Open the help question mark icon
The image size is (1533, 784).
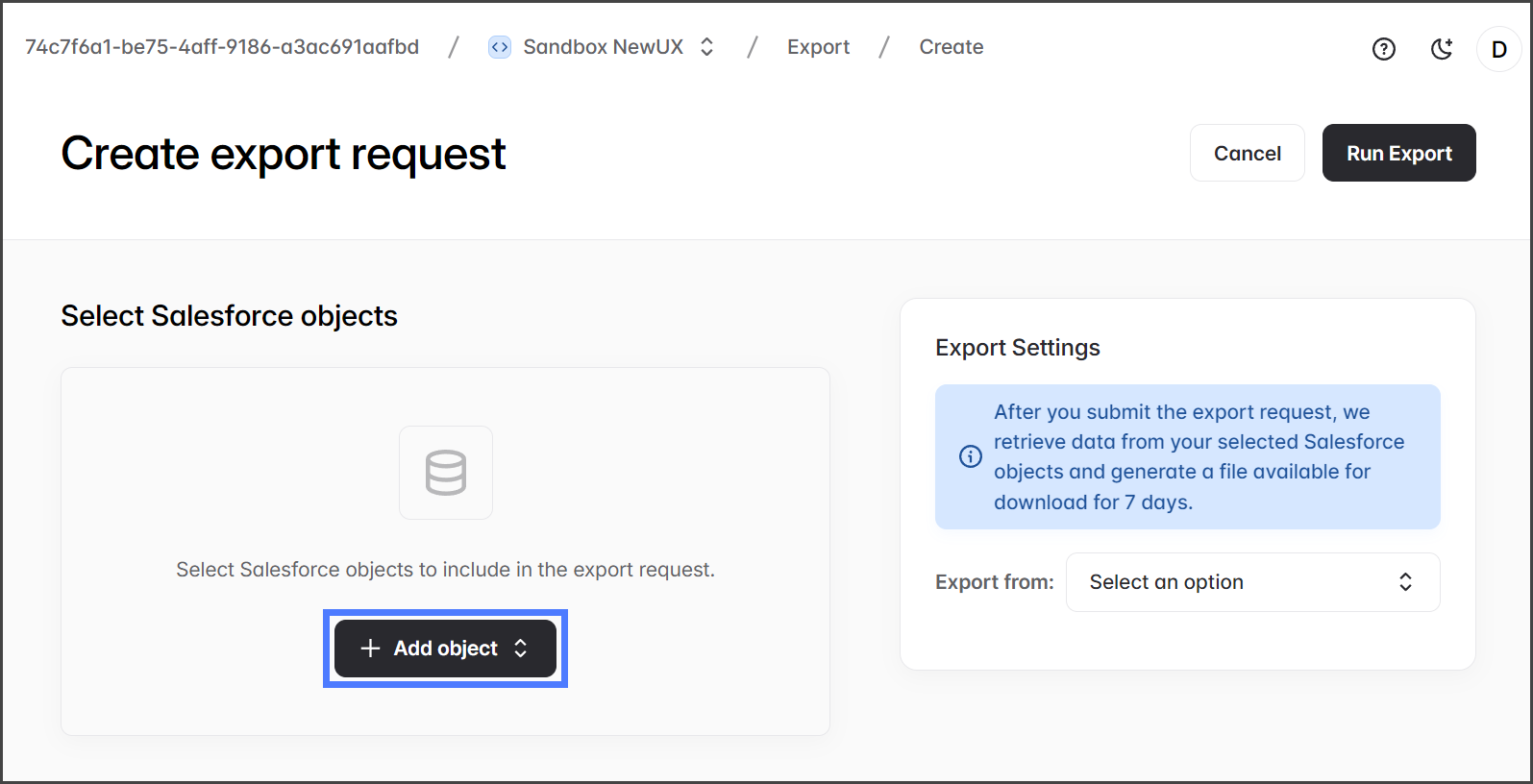1383,49
